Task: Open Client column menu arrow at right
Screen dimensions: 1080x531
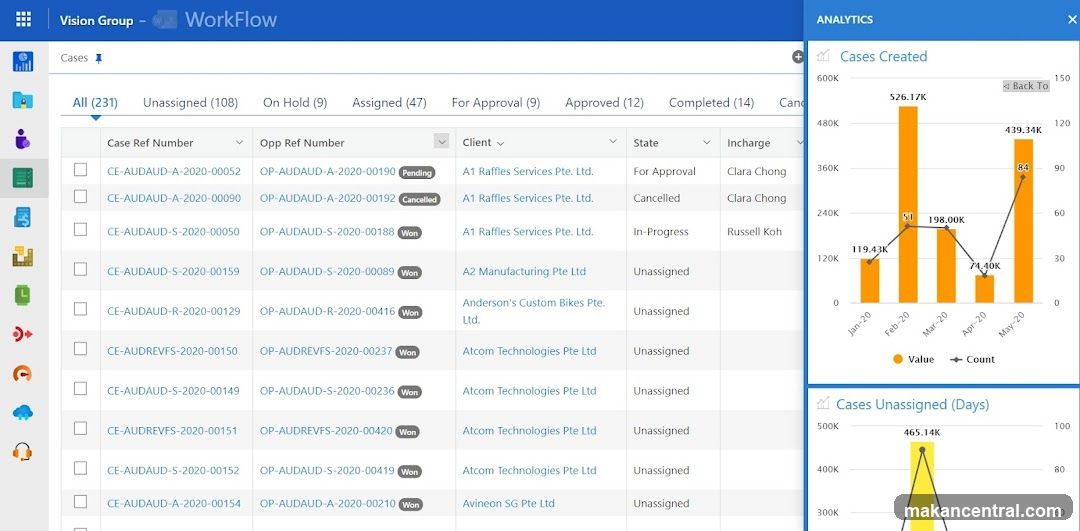Action: point(613,142)
